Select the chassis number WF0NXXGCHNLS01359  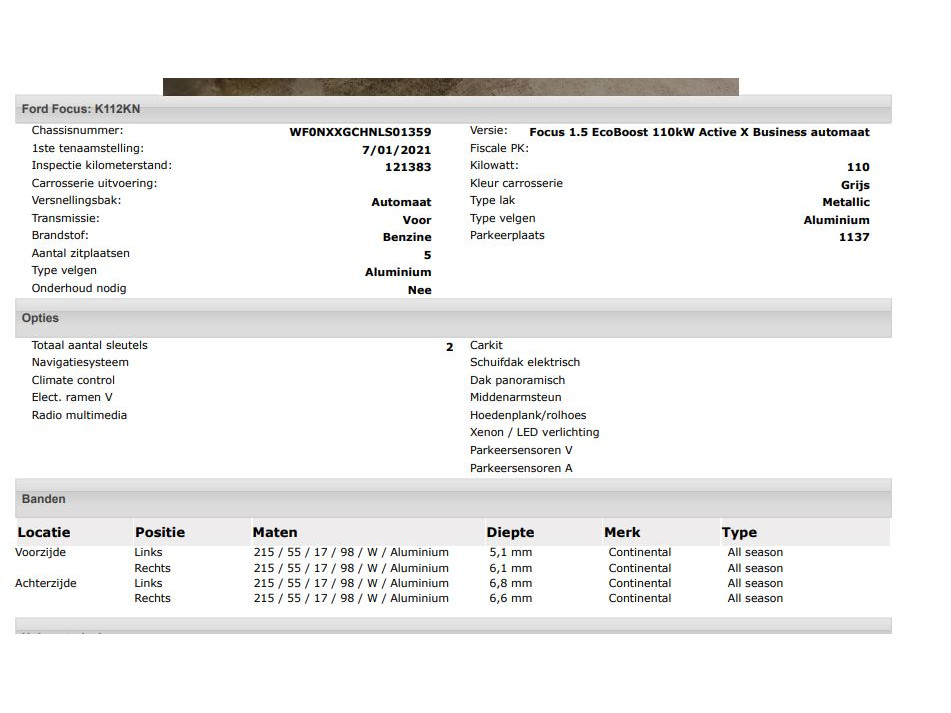[x=360, y=132]
